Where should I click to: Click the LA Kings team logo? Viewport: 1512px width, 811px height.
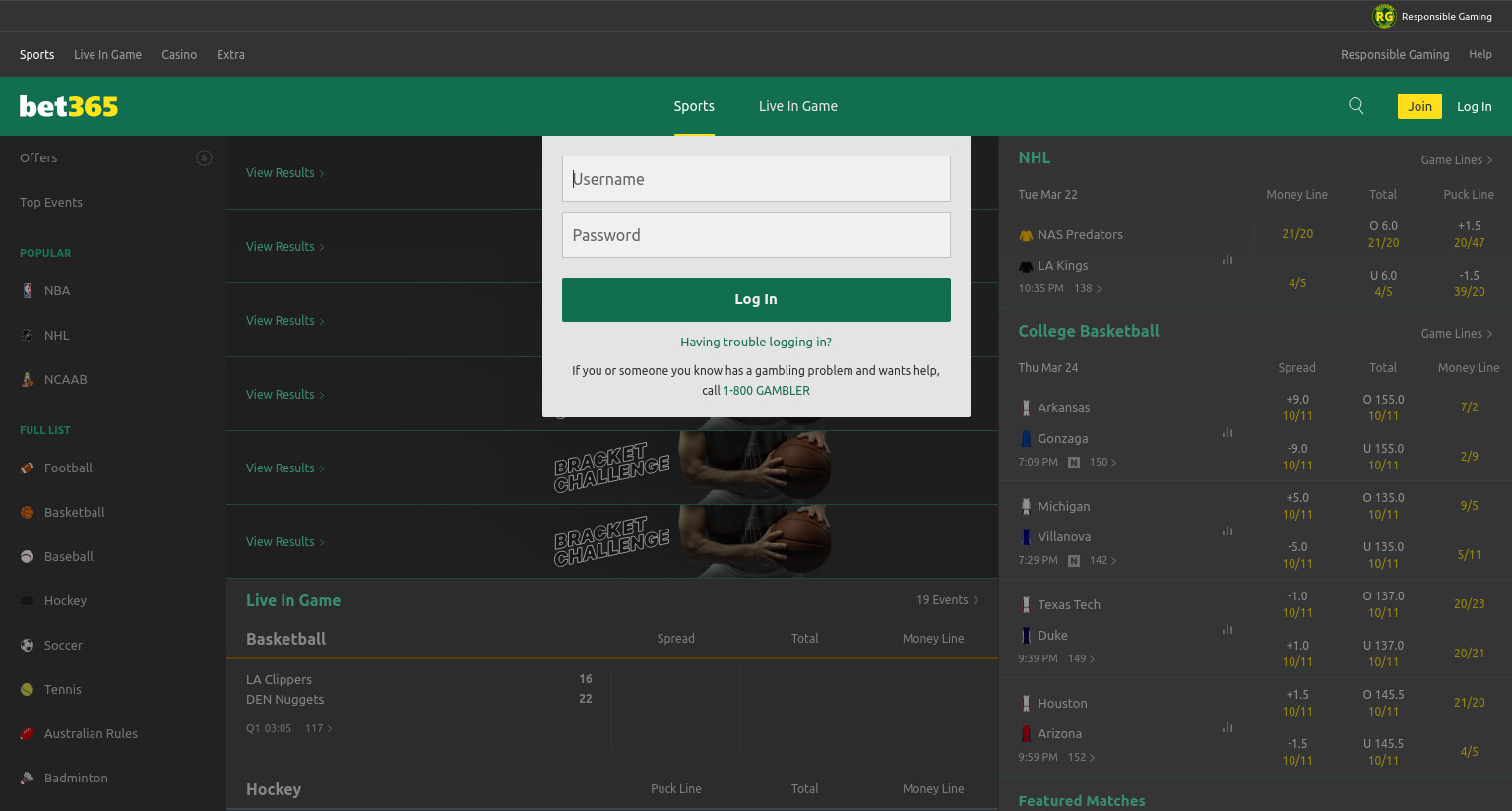coord(1026,266)
